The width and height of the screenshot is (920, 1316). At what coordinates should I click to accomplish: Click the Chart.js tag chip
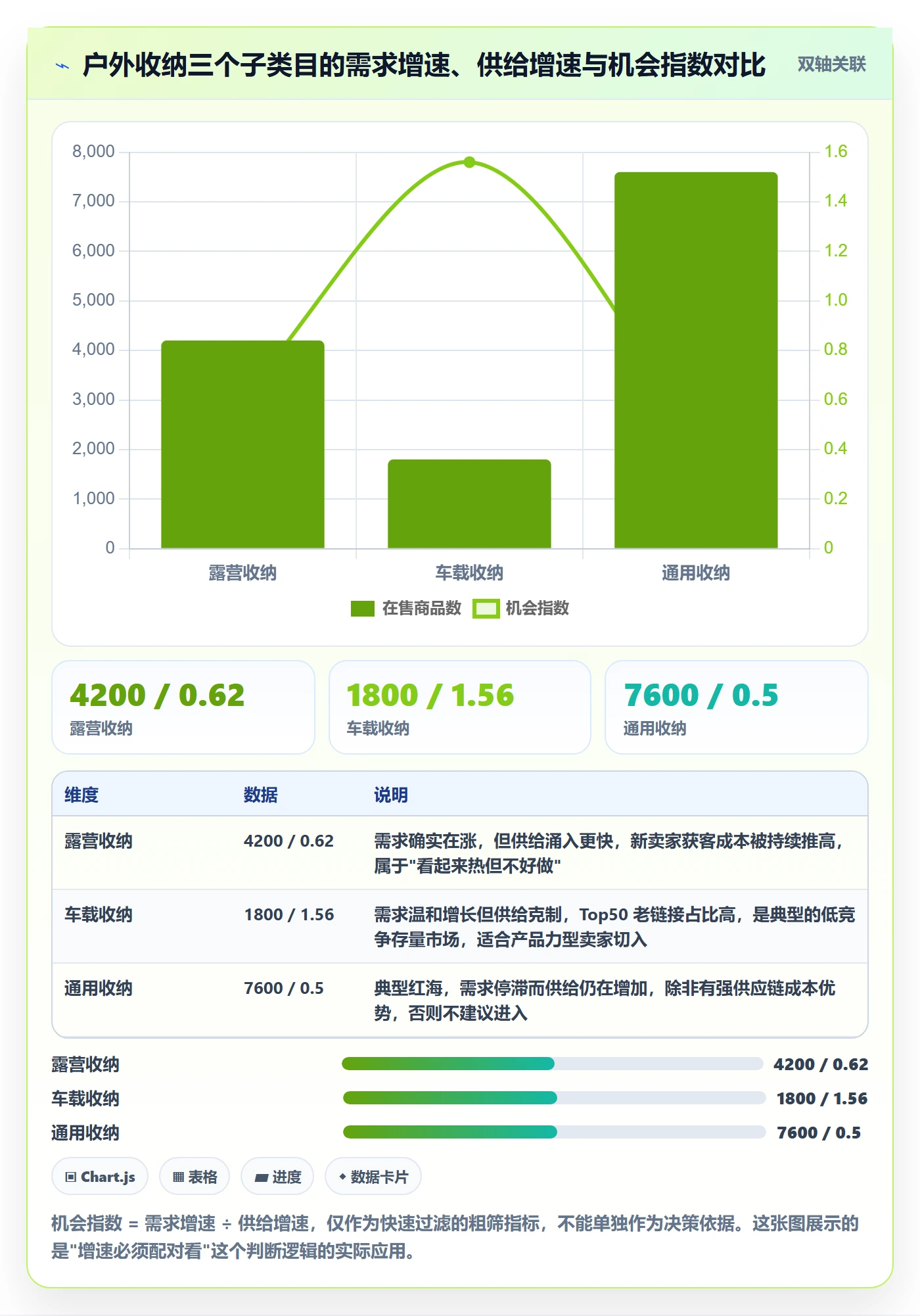pyautogui.click(x=100, y=1177)
